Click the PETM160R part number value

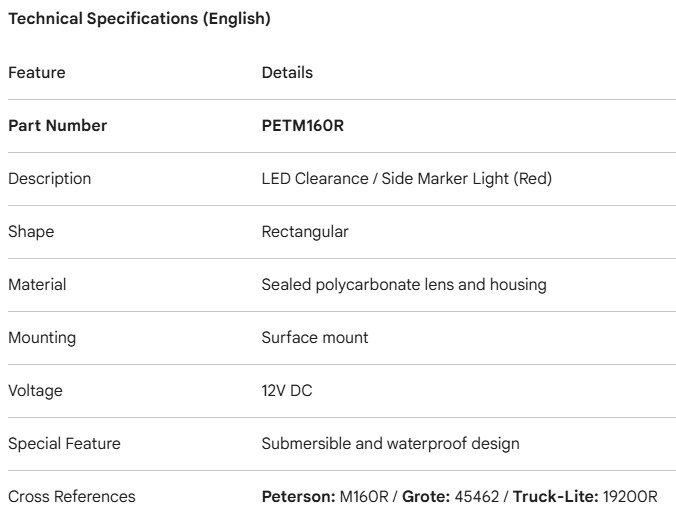coord(303,126)
